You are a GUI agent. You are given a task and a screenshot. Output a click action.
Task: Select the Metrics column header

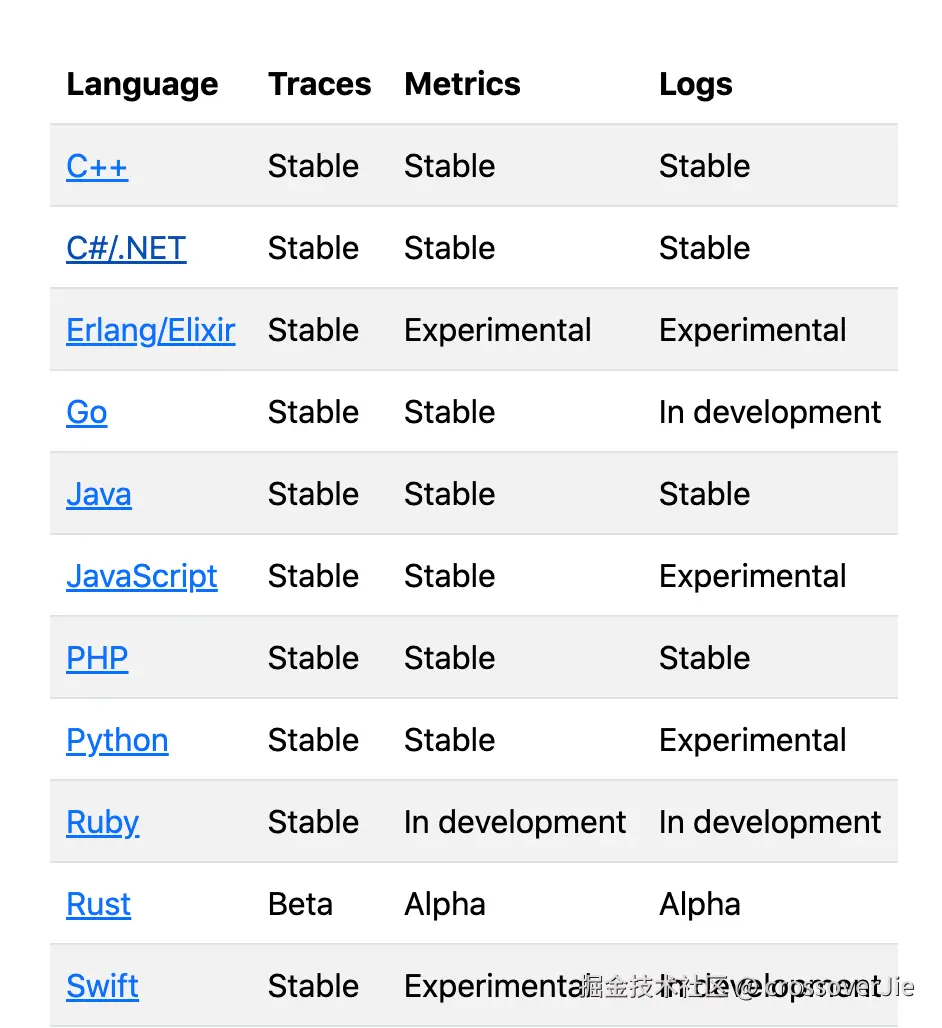[x=462, y=84]
